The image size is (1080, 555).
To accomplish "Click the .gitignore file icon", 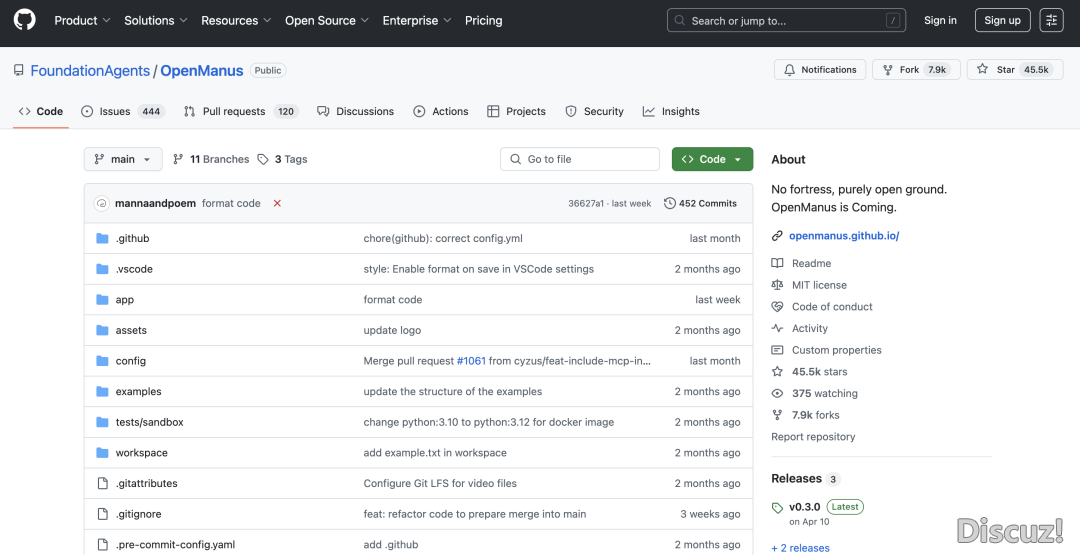I will [x=102, y=514].
